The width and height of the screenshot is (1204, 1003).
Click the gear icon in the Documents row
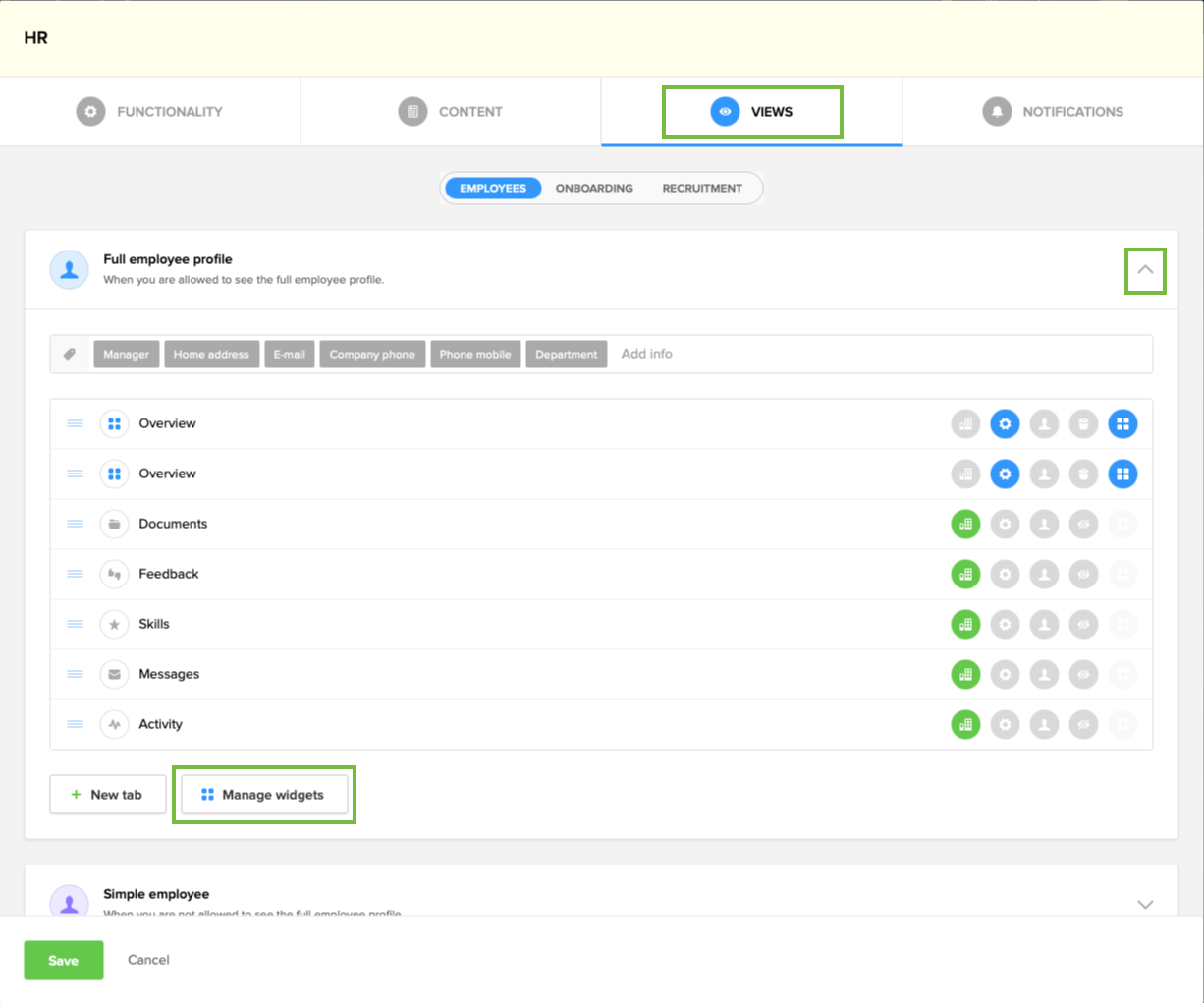1005,525
